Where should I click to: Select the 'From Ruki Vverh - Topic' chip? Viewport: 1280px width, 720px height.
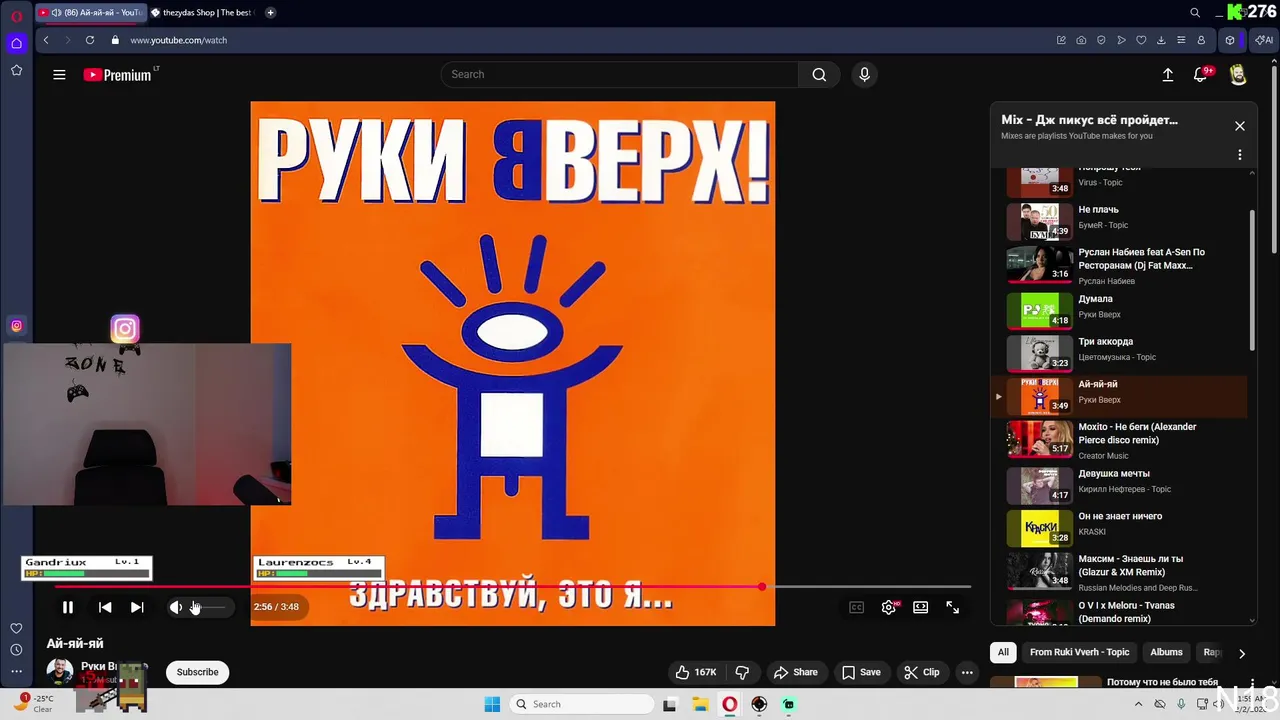coord(1080,652)
